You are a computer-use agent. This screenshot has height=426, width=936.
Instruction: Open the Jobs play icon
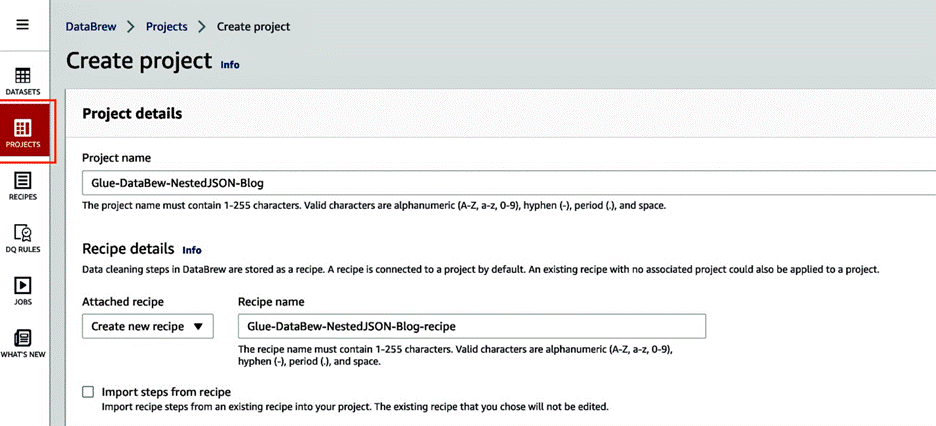(x=23, y=285)
